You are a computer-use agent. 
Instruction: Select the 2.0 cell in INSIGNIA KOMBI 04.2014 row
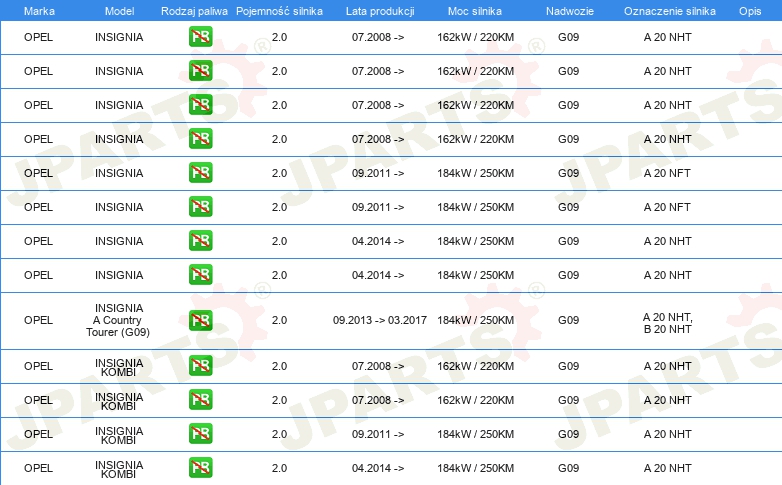pyautogui.click(x=279, y=468)
